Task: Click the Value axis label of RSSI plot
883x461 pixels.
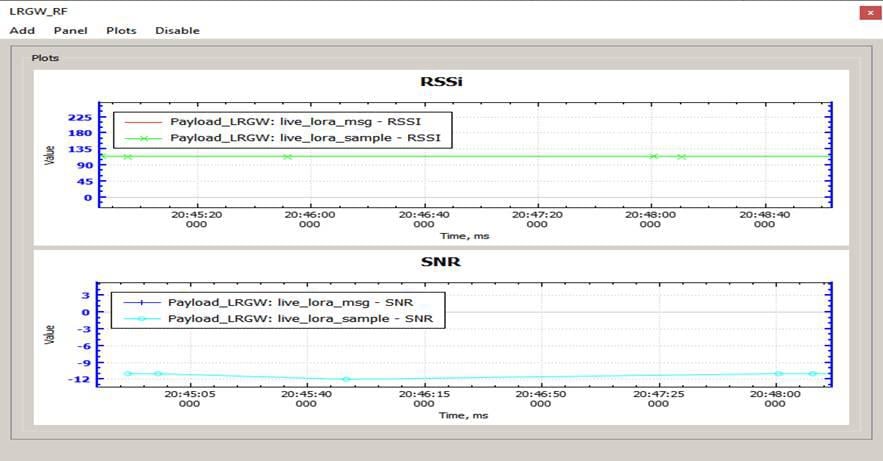Action: tap(49, 153)
